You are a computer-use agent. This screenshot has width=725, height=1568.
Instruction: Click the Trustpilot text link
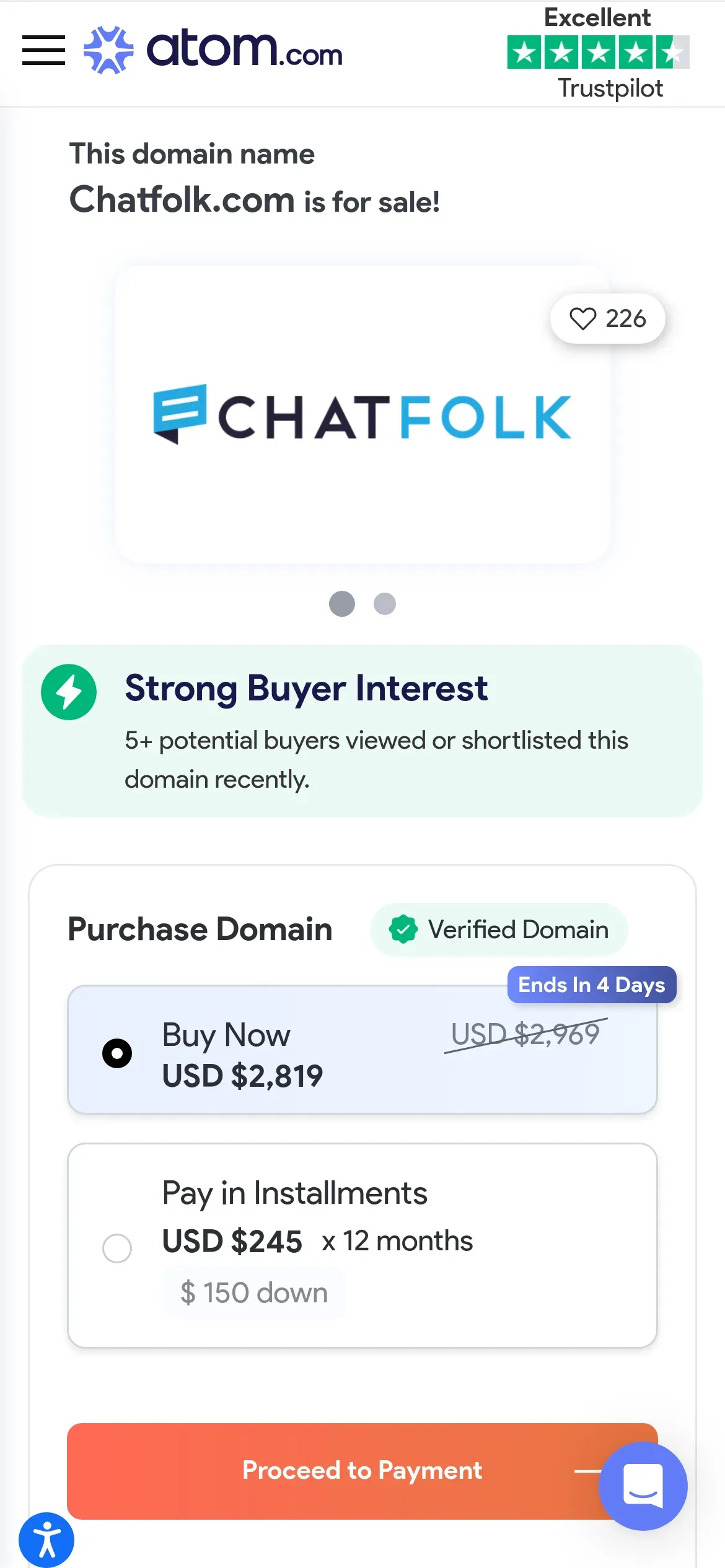point(610,89)
